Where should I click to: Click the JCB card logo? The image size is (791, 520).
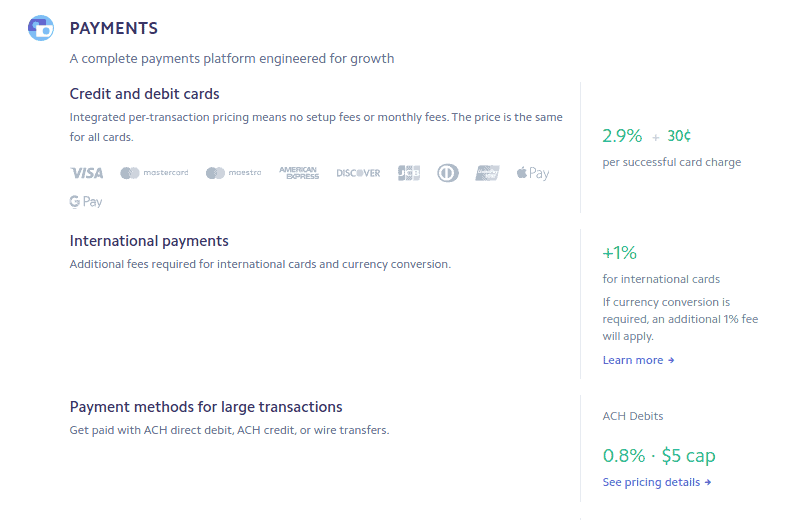409,173
